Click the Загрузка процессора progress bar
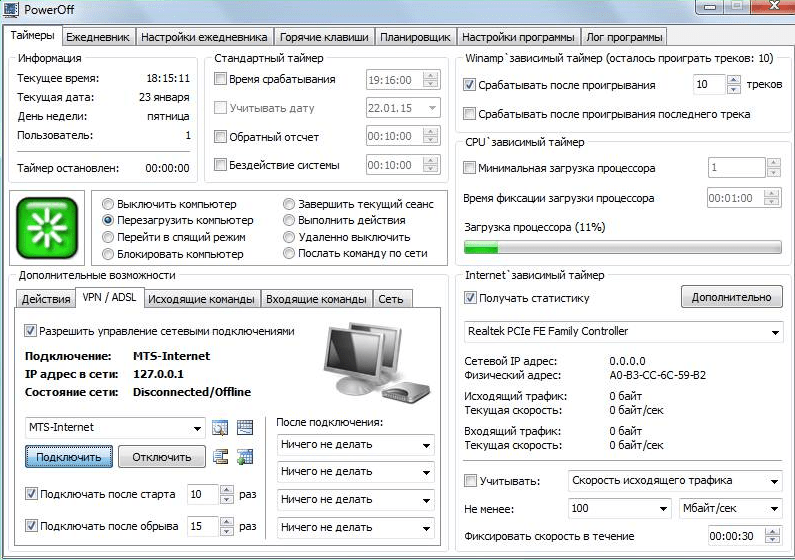This screenshot has height=560, width=795. point(623,247)
